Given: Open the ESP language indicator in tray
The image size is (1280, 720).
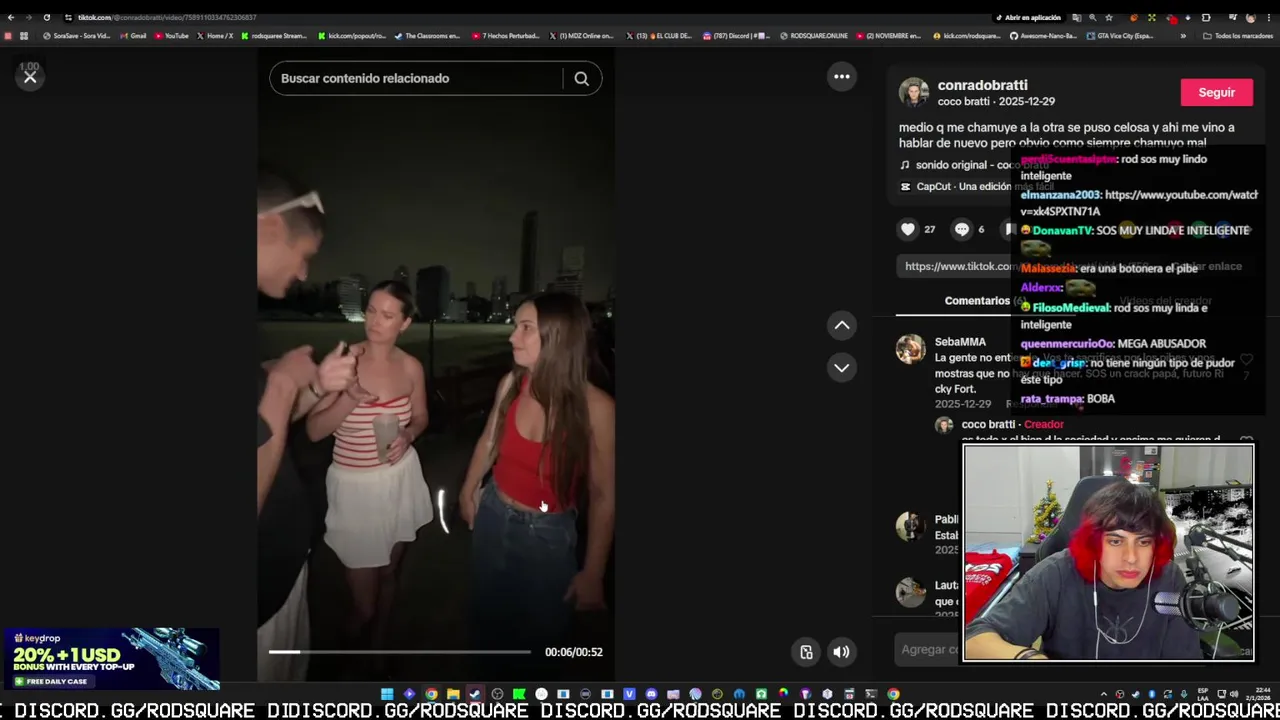Looking at the screenshot, I should 1203,694.
